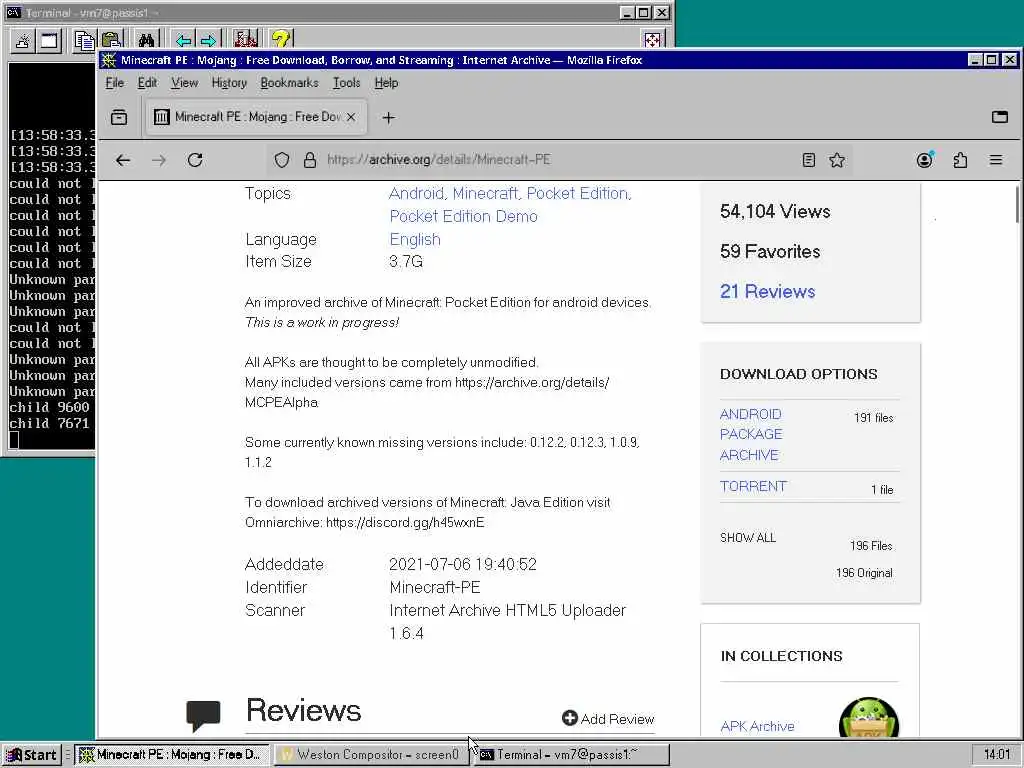
Task: Click the '196 Original' text
Action: 864,573
